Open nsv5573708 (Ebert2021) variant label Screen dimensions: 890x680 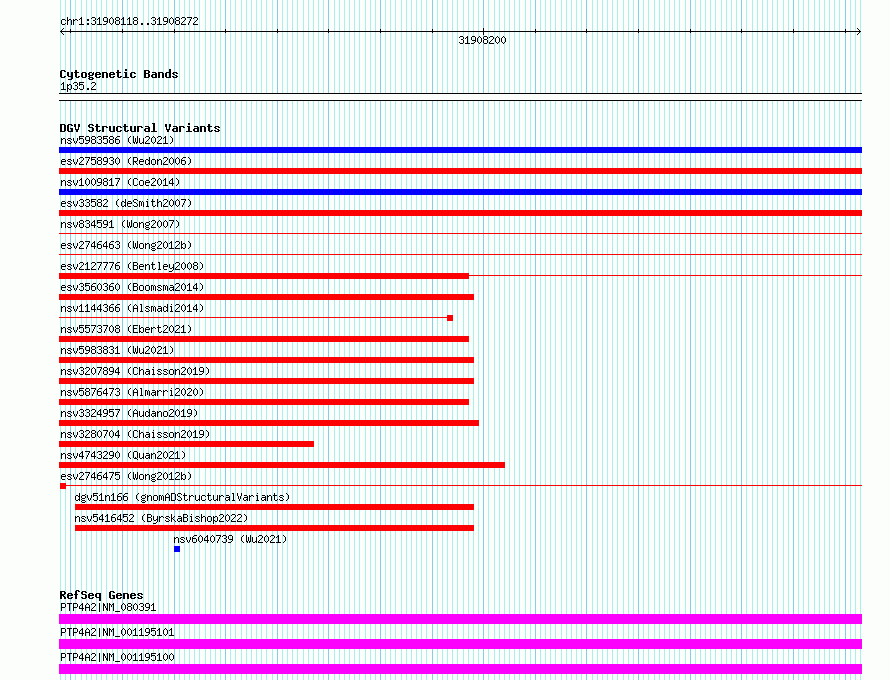click(126, 329)
